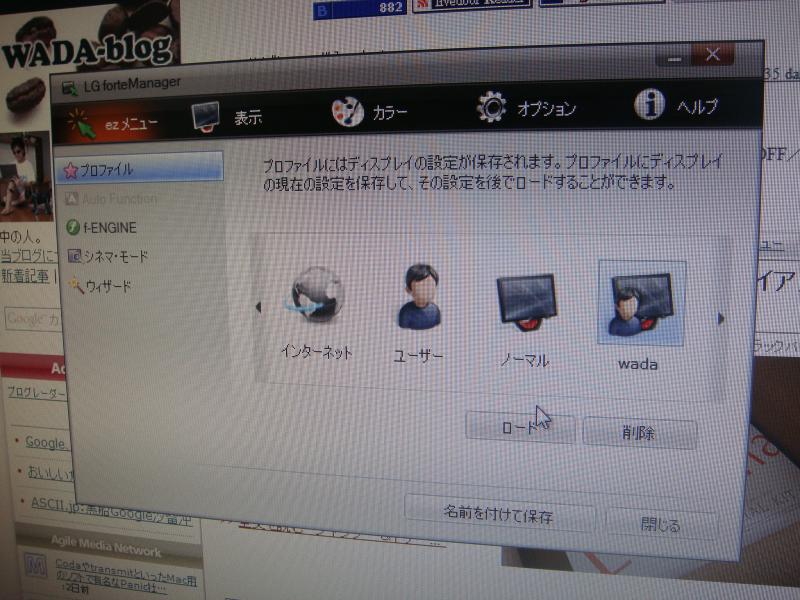Open the カラー palette icon
The height and width of the screenshot is (600, 800).
[x=349, y=108]
